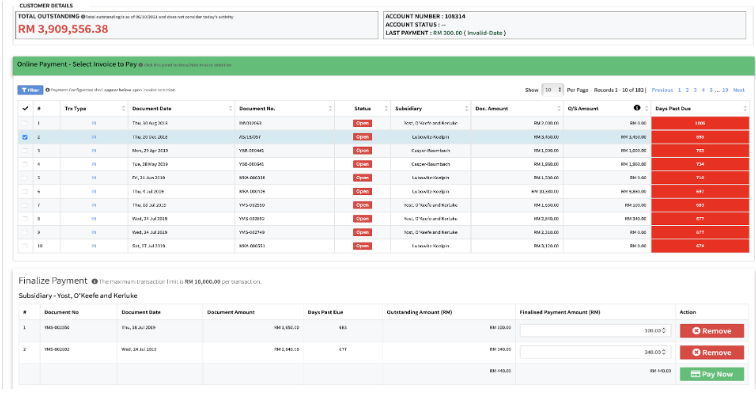Click the info icon in O/S Amount column header

tap(637, 108)
